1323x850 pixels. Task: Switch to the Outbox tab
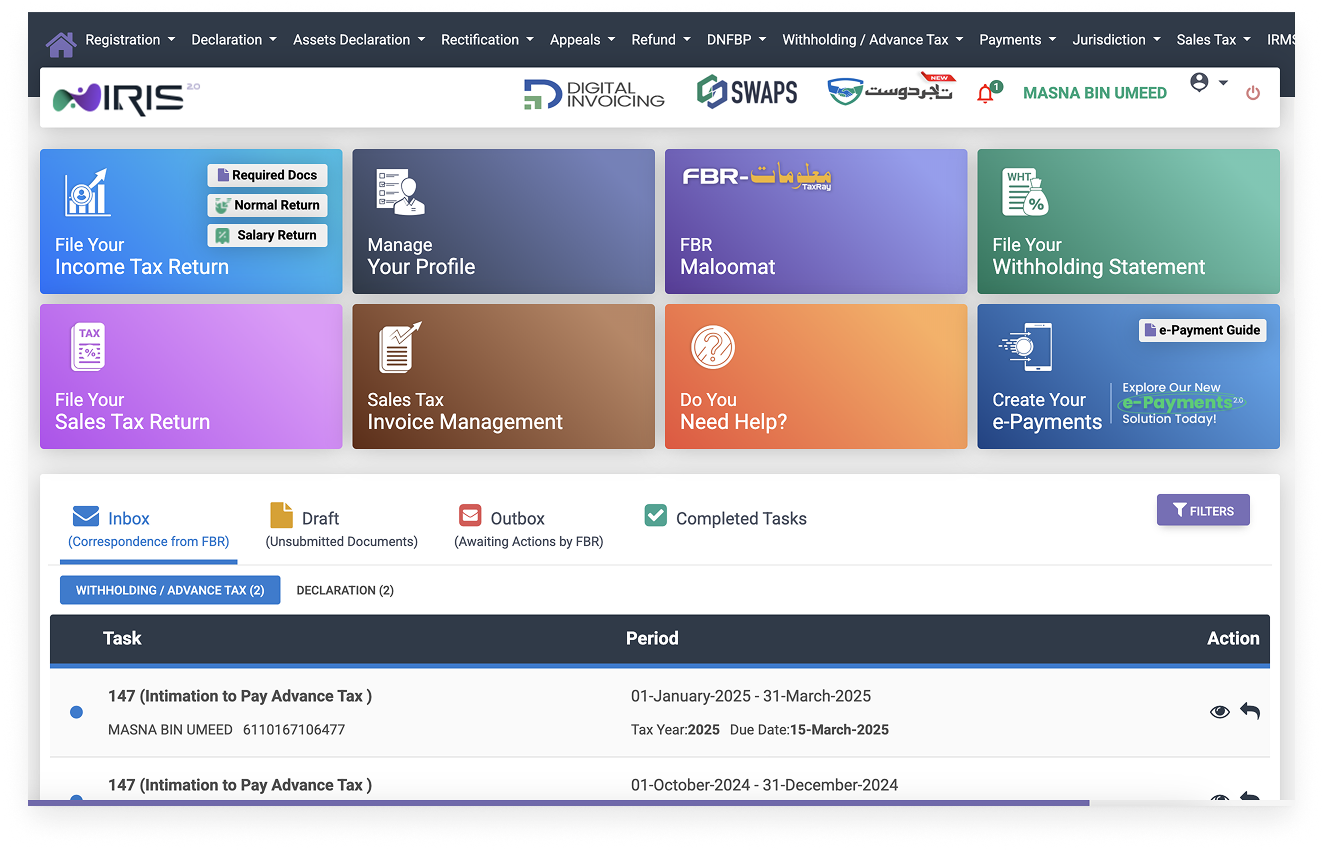tap(529, 529)
